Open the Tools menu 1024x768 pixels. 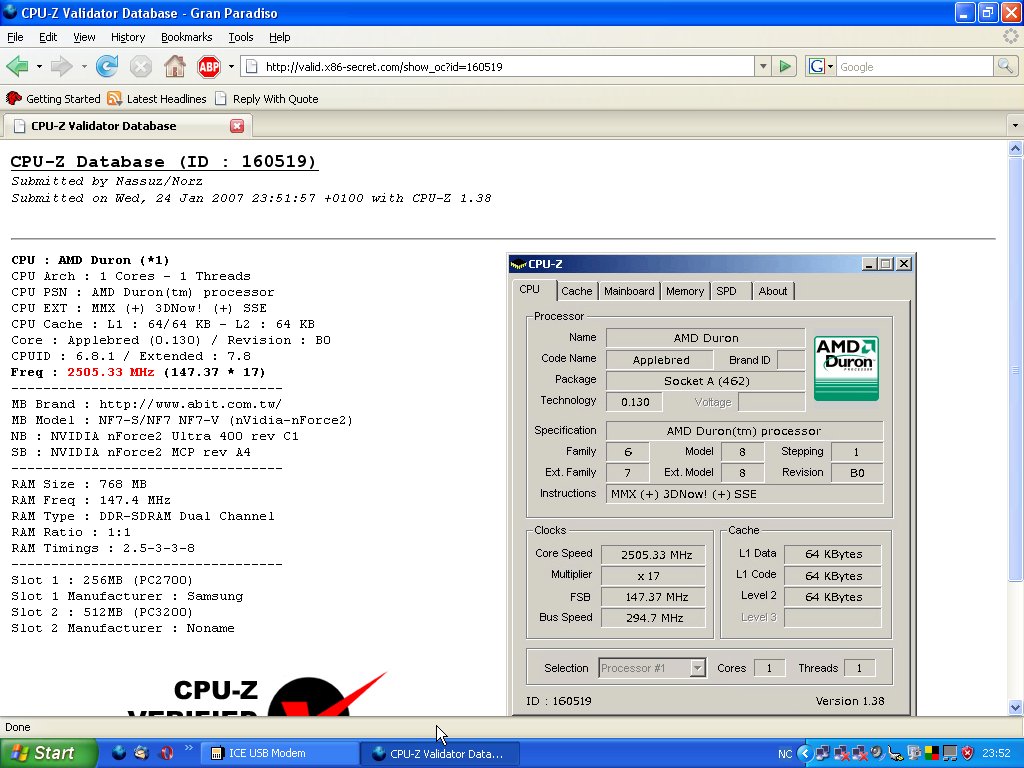pyautogui.click(x=240, y=37)
